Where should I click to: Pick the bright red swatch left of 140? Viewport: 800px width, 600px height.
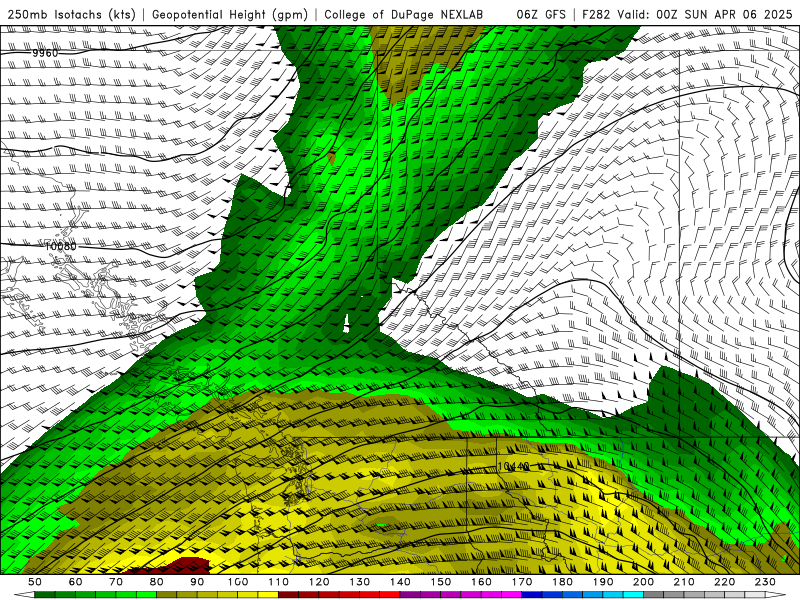coord(390,595)
